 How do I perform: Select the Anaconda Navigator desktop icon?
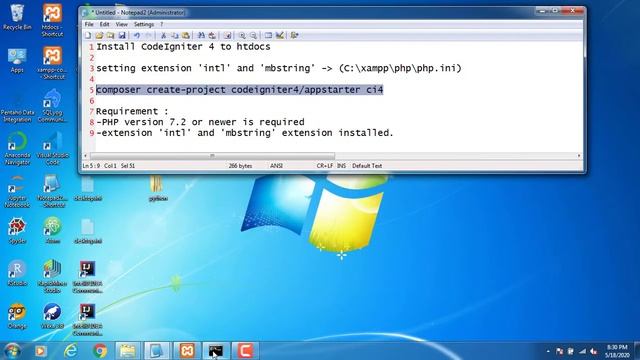(x=17, y=148)
